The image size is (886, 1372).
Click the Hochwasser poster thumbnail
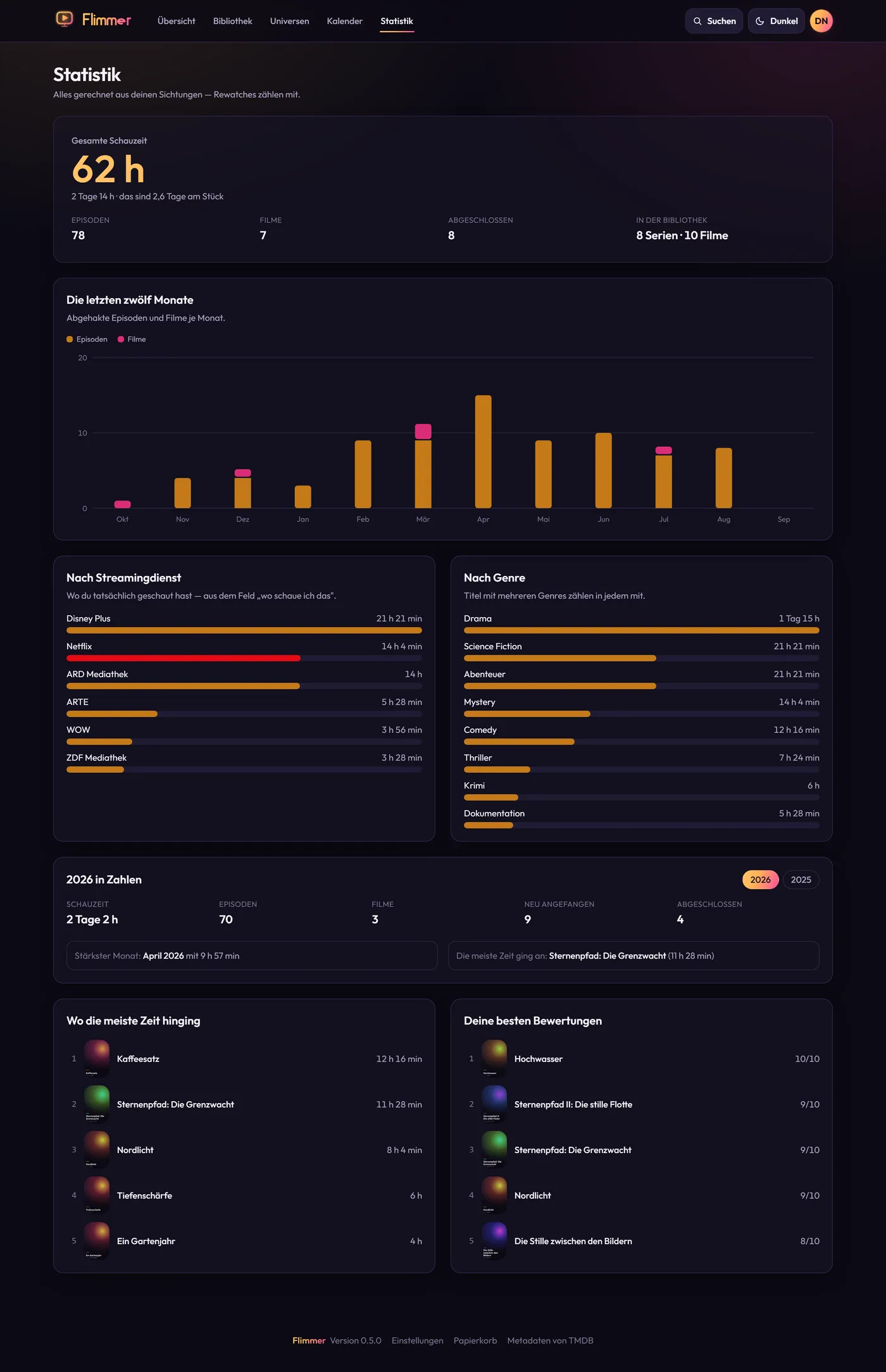pos(494,1058)
